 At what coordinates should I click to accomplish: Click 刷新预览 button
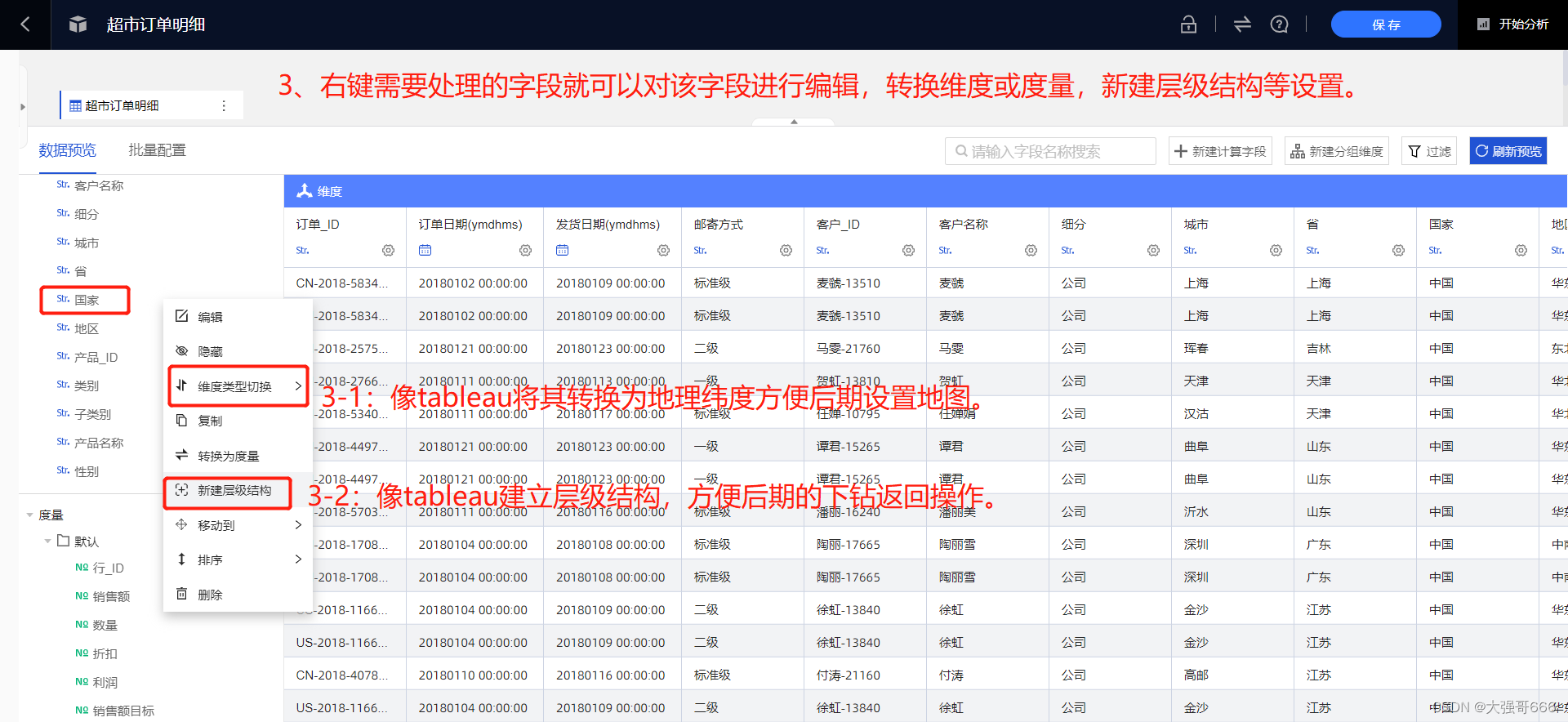[1508, 151]
